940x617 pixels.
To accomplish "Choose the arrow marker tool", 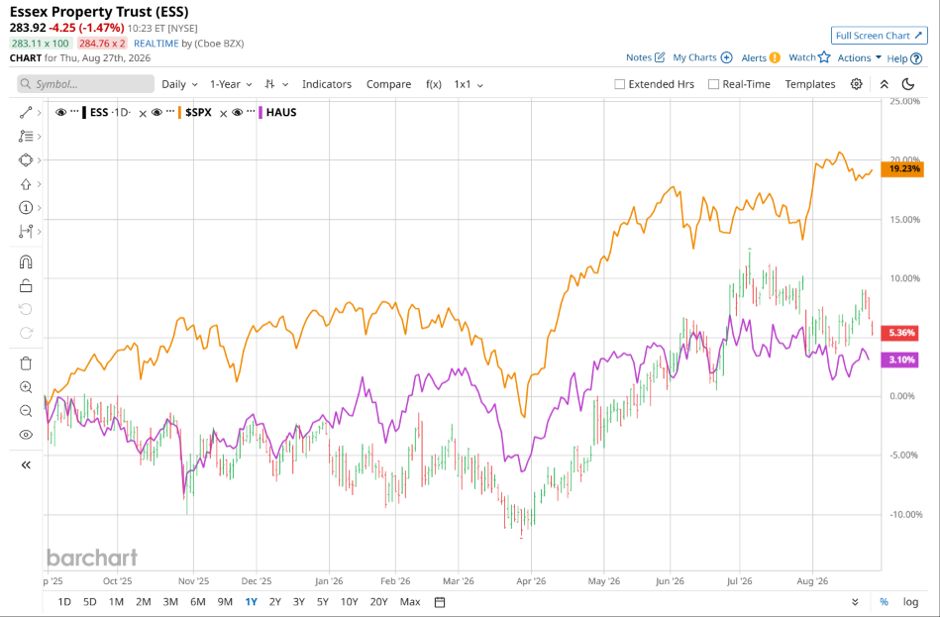I will point(25,184).
